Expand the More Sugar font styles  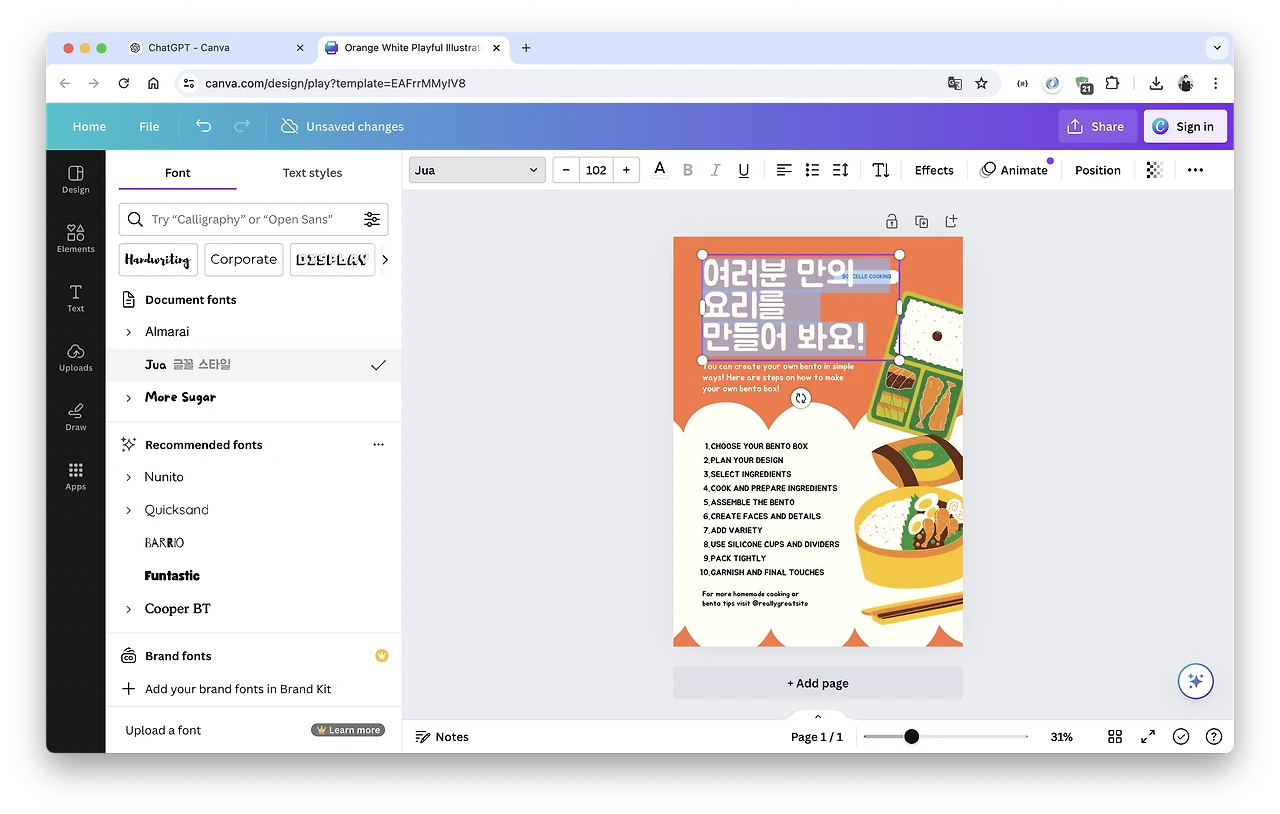coord(129,398)
